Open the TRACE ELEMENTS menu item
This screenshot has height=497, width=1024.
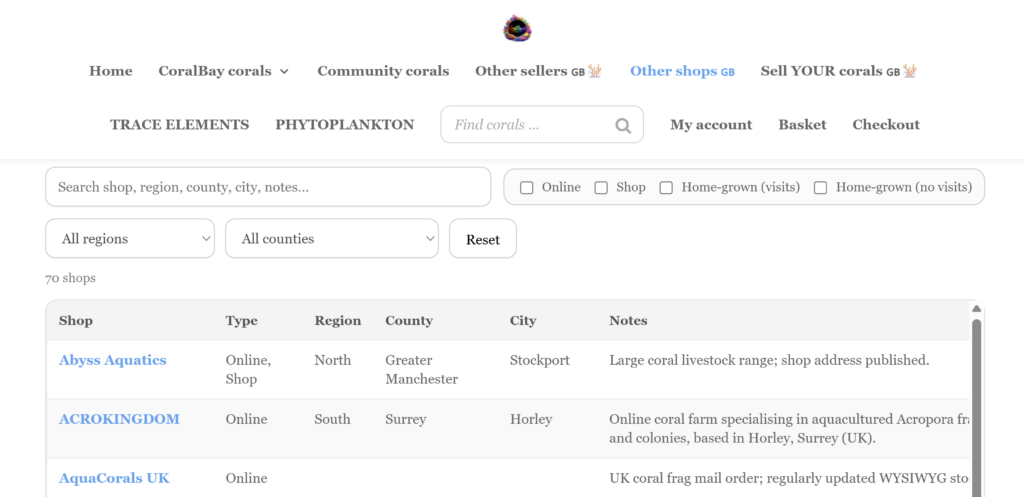tap(179, 125)
